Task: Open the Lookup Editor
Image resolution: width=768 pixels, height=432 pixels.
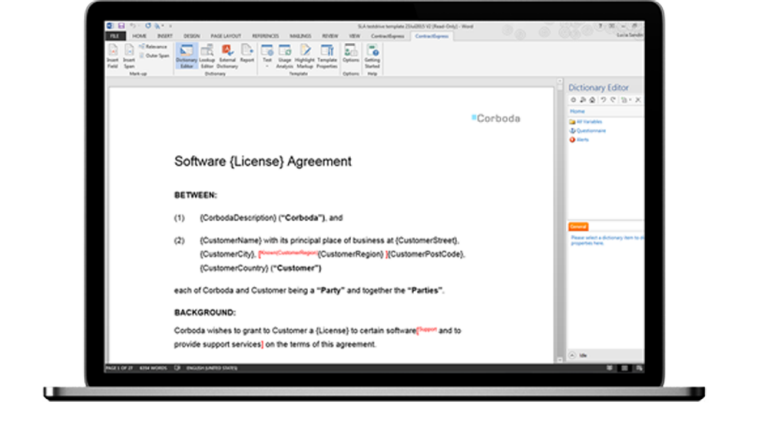Action: point(207,52)
